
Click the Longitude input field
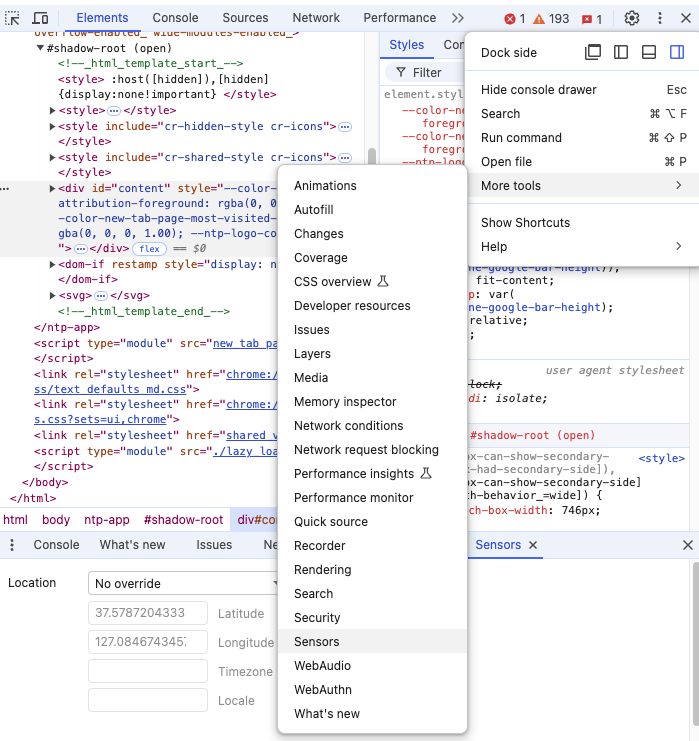[x=147, y=642]
